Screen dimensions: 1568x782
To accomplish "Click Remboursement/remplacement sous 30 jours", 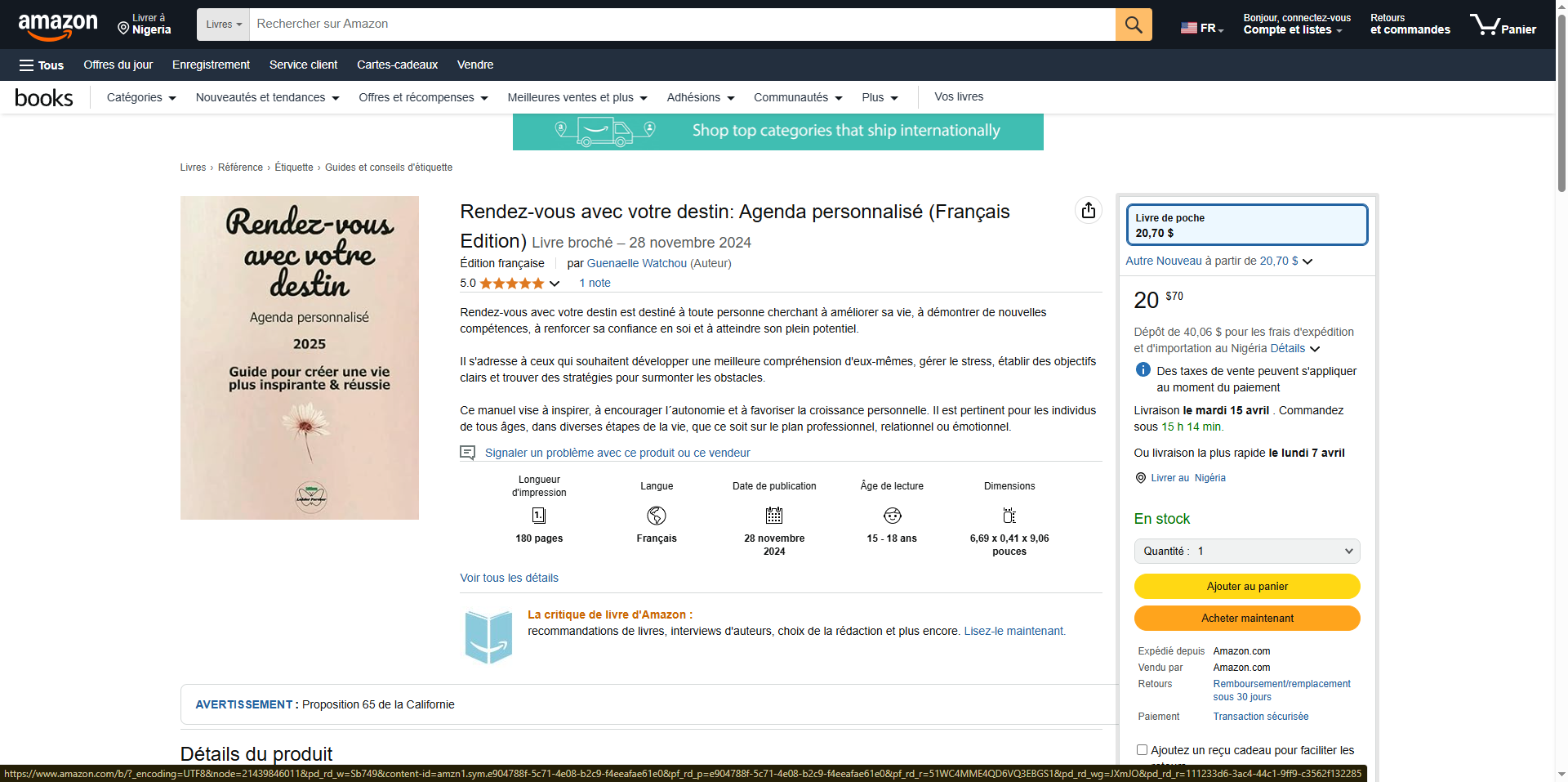I will [1281, 690].
